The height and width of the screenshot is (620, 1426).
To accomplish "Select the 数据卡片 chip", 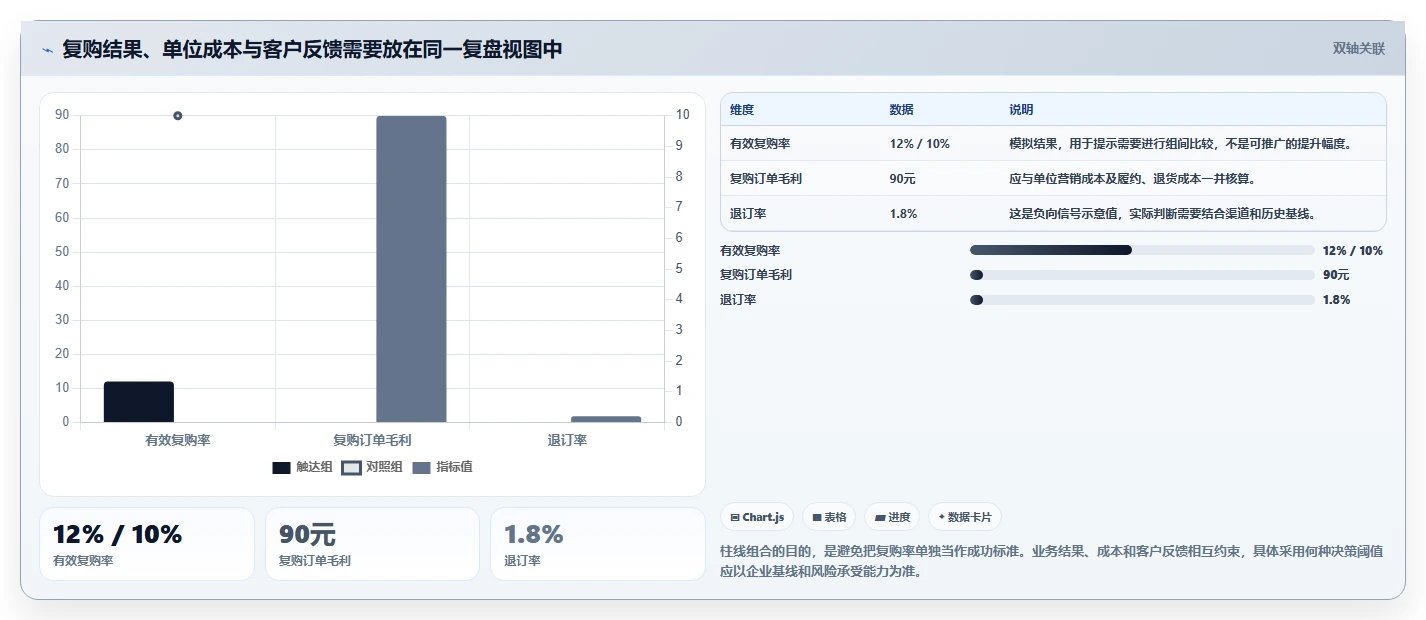I will pyautogui.click(x=965, y=517).
